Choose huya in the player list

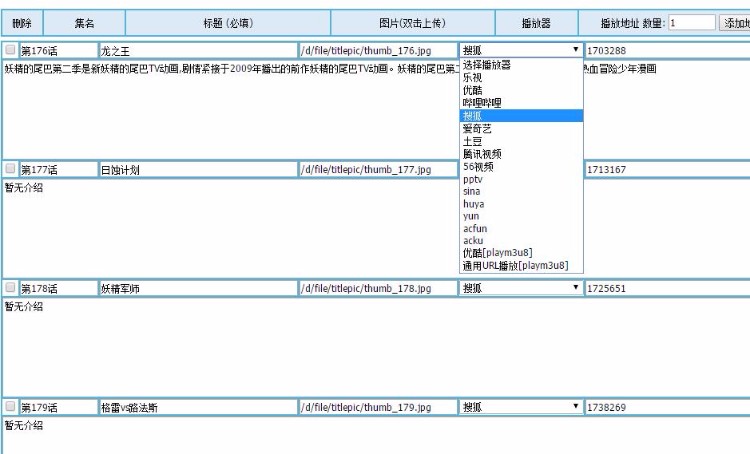[521, 204]
